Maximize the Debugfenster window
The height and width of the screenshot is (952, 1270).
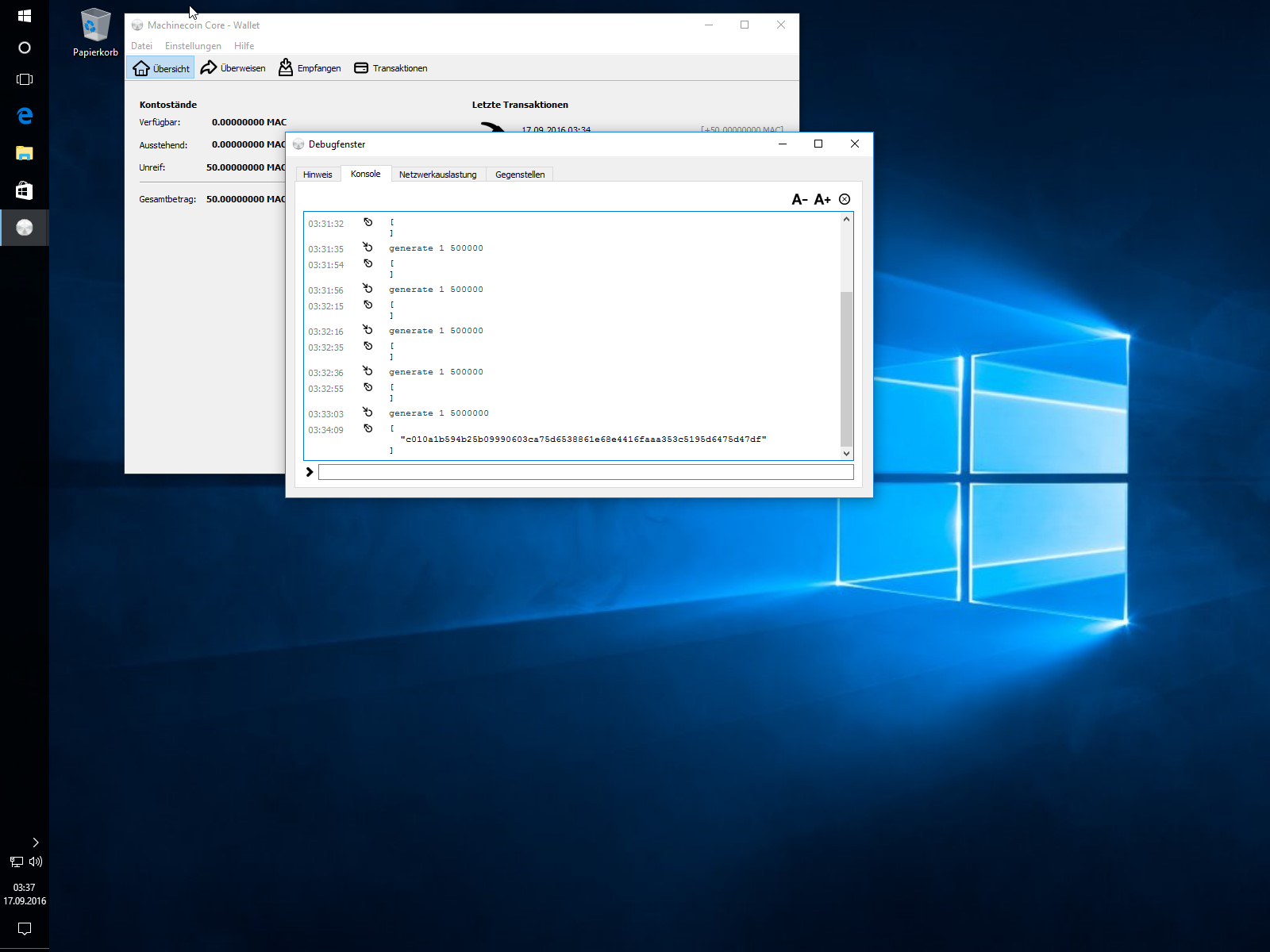click(x=818, y=144)
